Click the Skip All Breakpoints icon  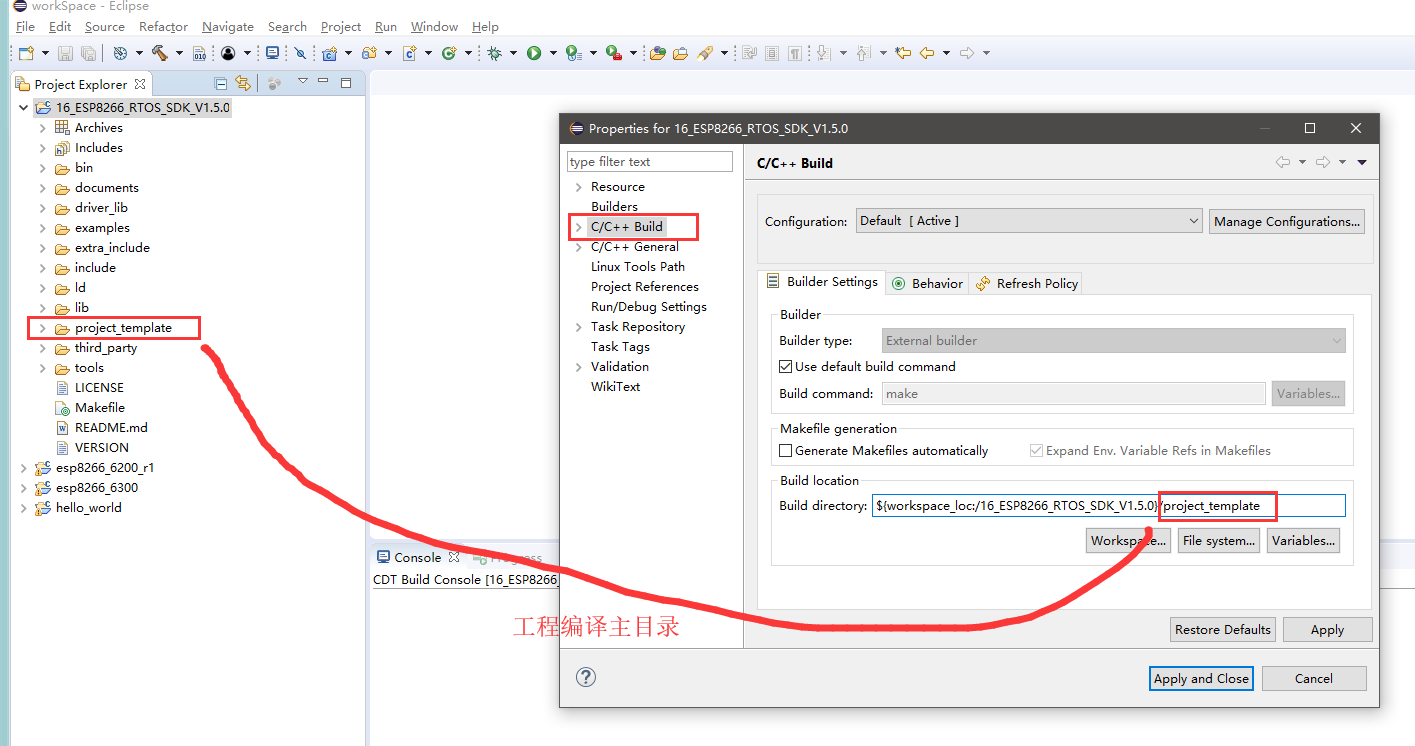coord(300,53)
